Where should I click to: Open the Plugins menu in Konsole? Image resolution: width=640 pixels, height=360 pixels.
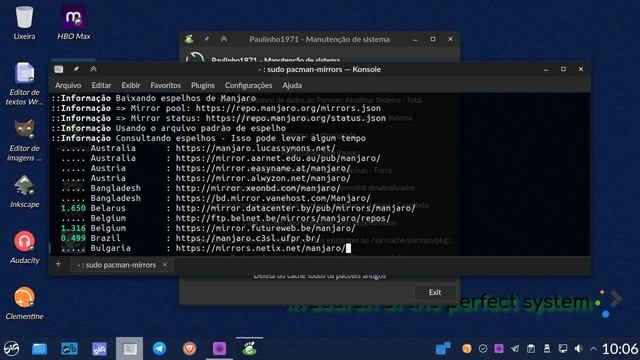click(202, 85)
